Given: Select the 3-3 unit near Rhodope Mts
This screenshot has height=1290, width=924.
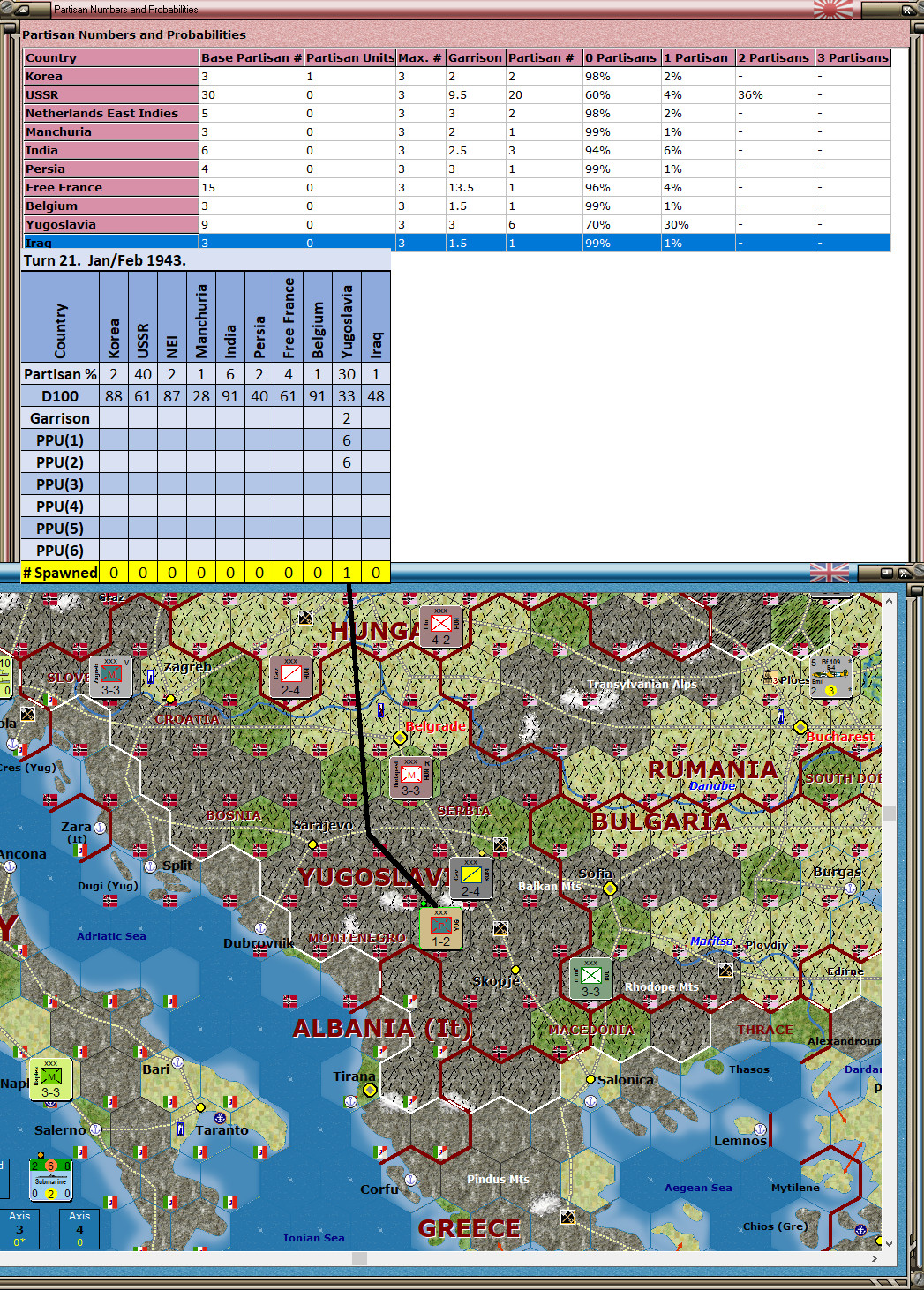Looking at the screenshot, I should (590, 979).
